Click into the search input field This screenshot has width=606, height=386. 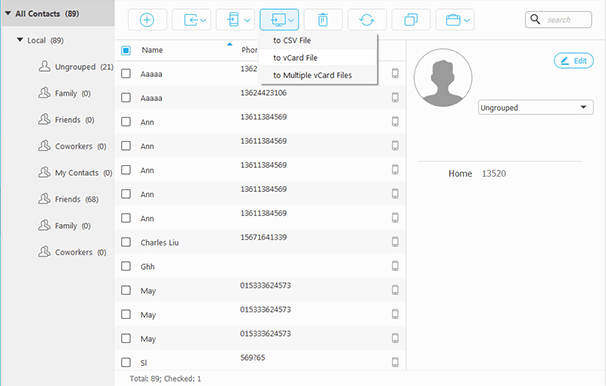[x=566, y=19]
